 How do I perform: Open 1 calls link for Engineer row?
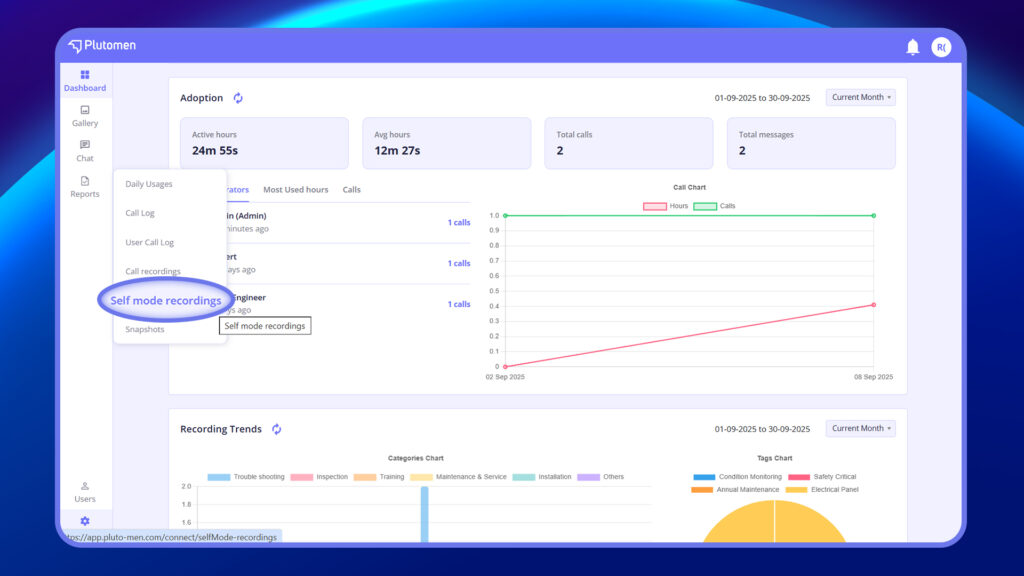tap(458, 304)
